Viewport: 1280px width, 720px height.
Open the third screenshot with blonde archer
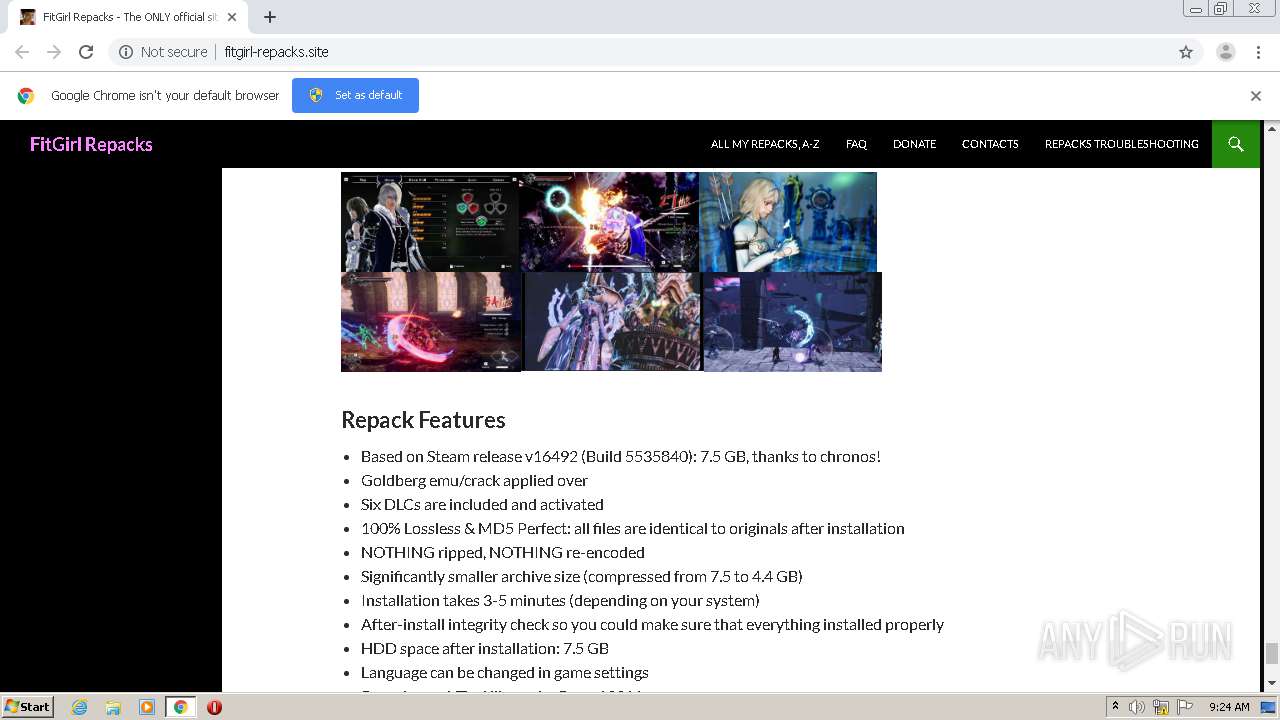(x=788, y=222)
